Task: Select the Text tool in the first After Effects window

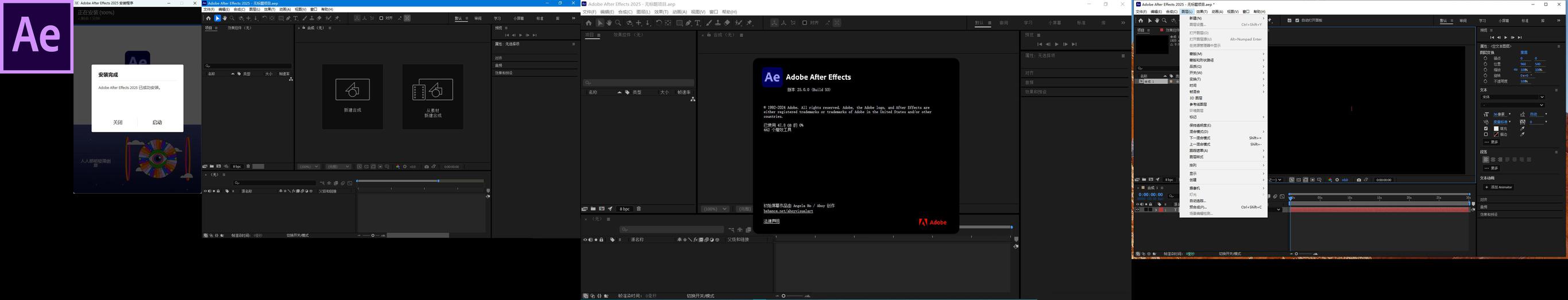Action: click(x=296, y=18)
